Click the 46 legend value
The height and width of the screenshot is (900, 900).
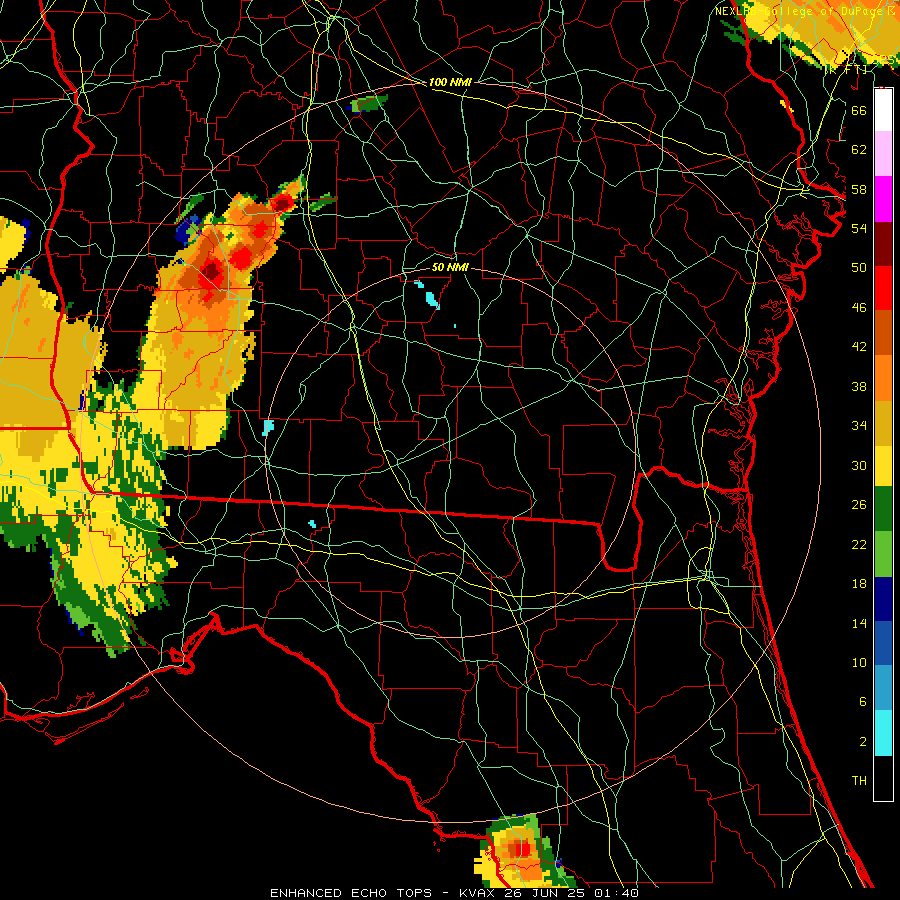(859, 307)
